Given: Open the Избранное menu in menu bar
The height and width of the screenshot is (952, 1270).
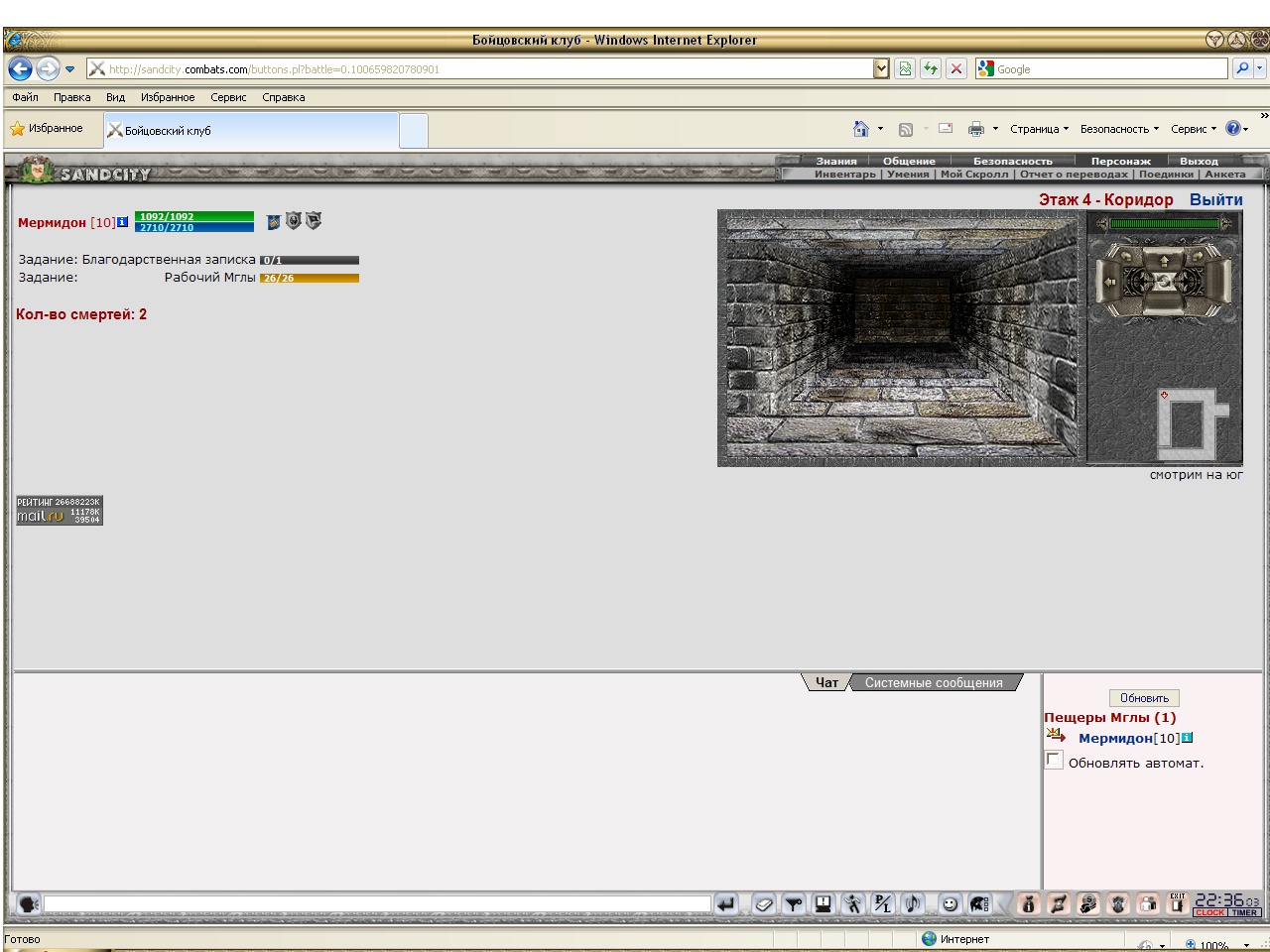Looking at the screenshot, I should [168, 97].
